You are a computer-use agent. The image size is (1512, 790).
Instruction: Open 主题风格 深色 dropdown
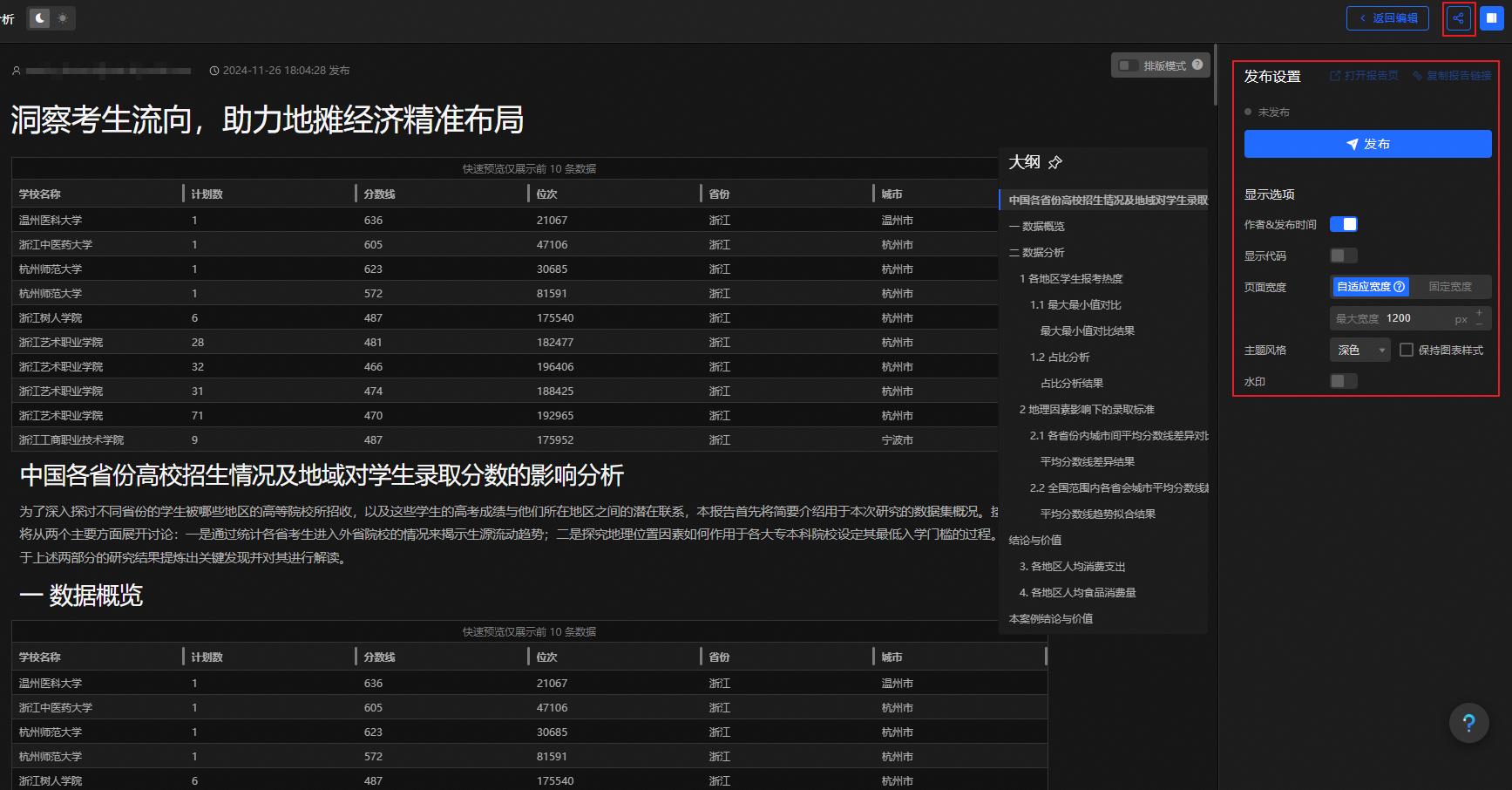pyautogui.click(x=1360, y=350)
